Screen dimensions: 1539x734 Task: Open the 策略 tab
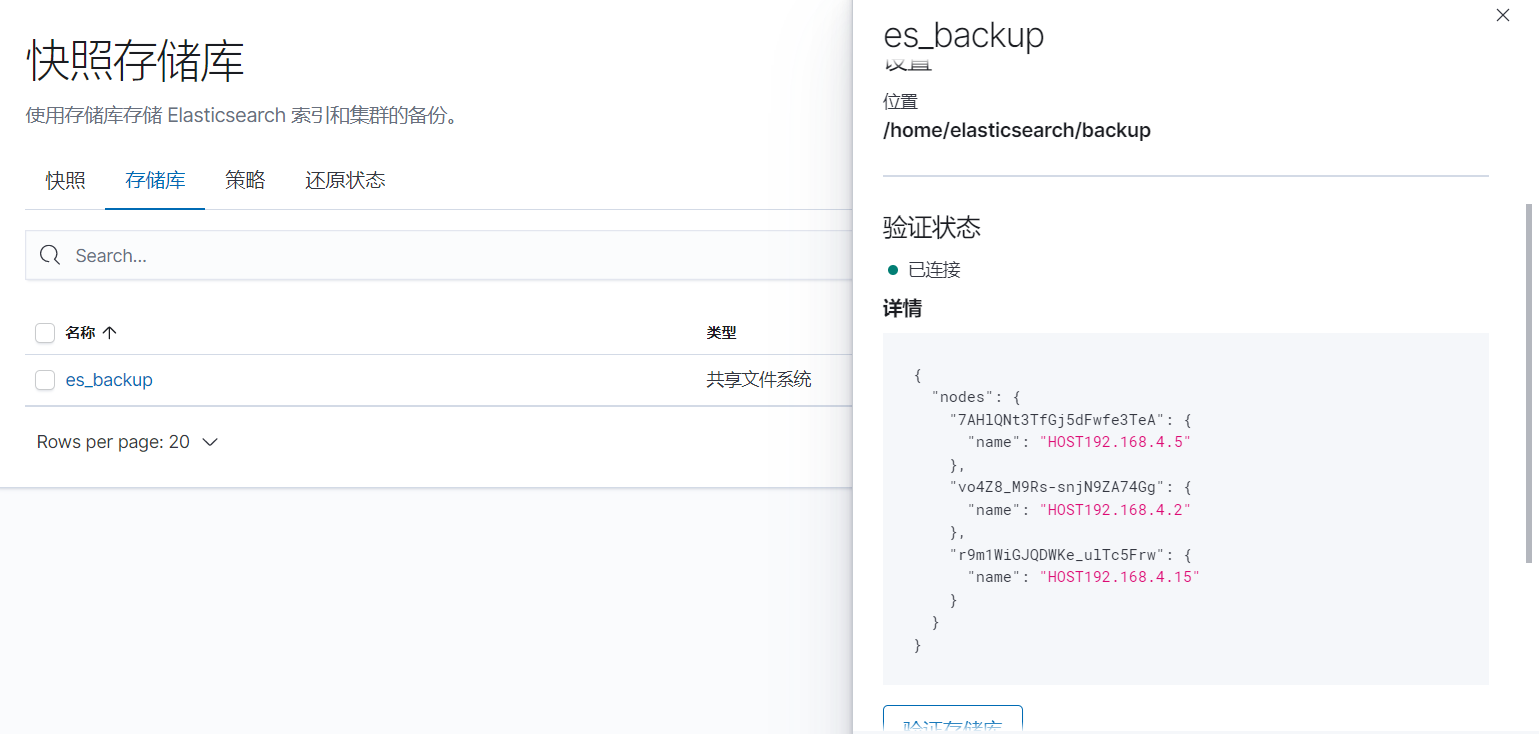click(245, 181)
